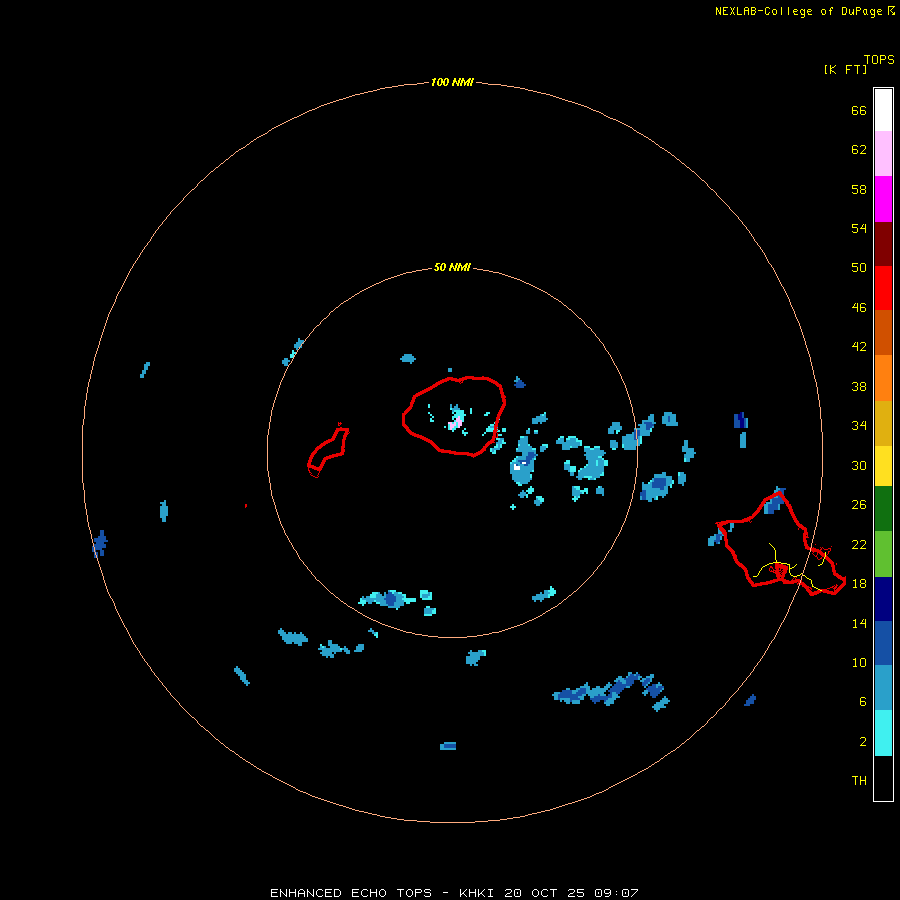
Task: Click the legend value 34
Action: 859,425
